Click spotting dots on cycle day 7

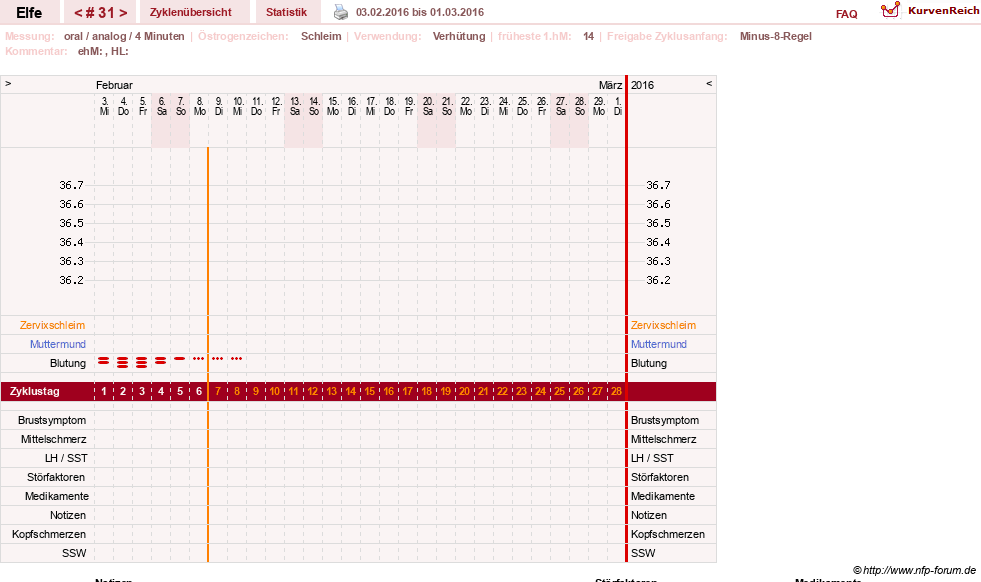coord(218,359)
